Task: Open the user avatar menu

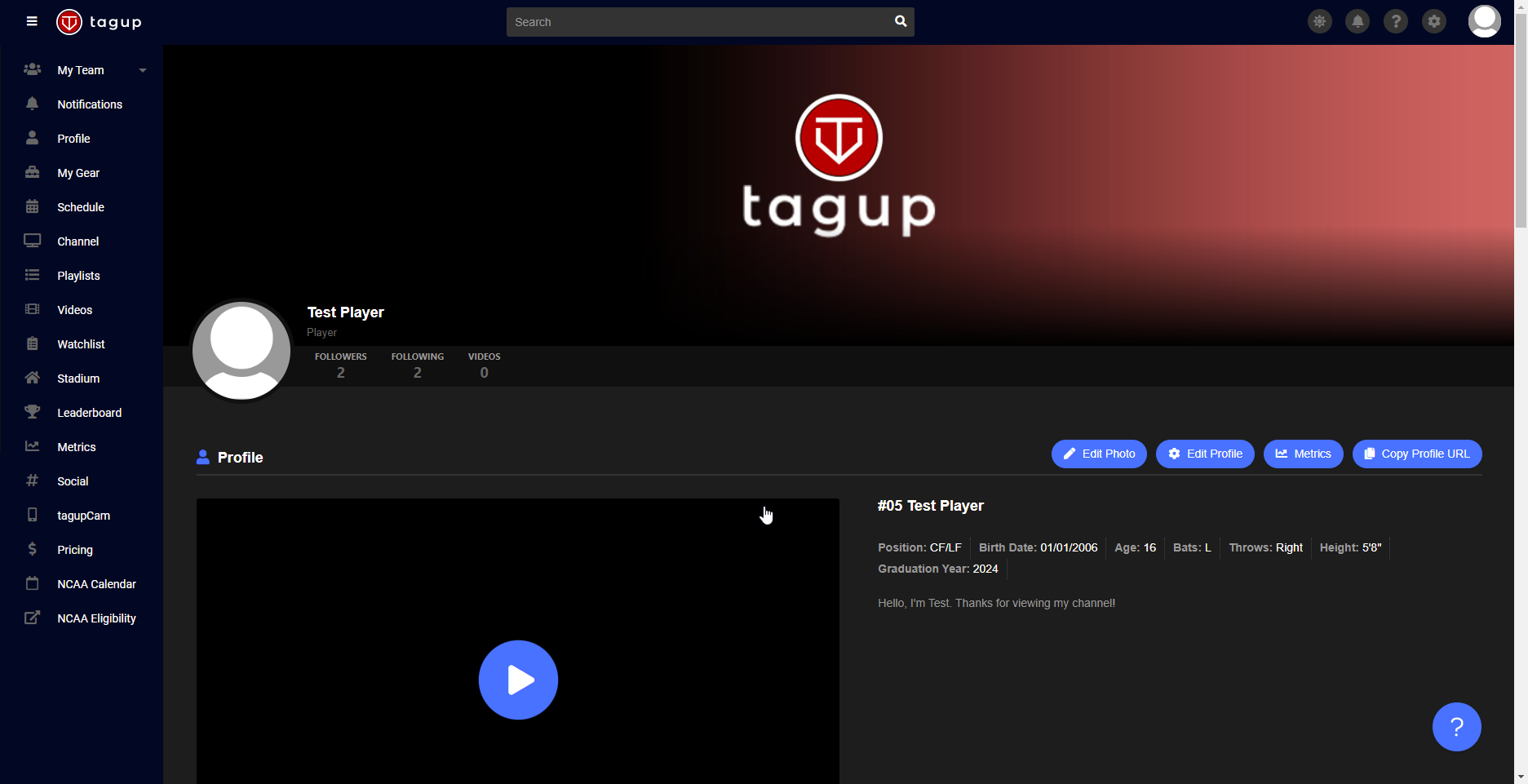Action: (1484, 21)
